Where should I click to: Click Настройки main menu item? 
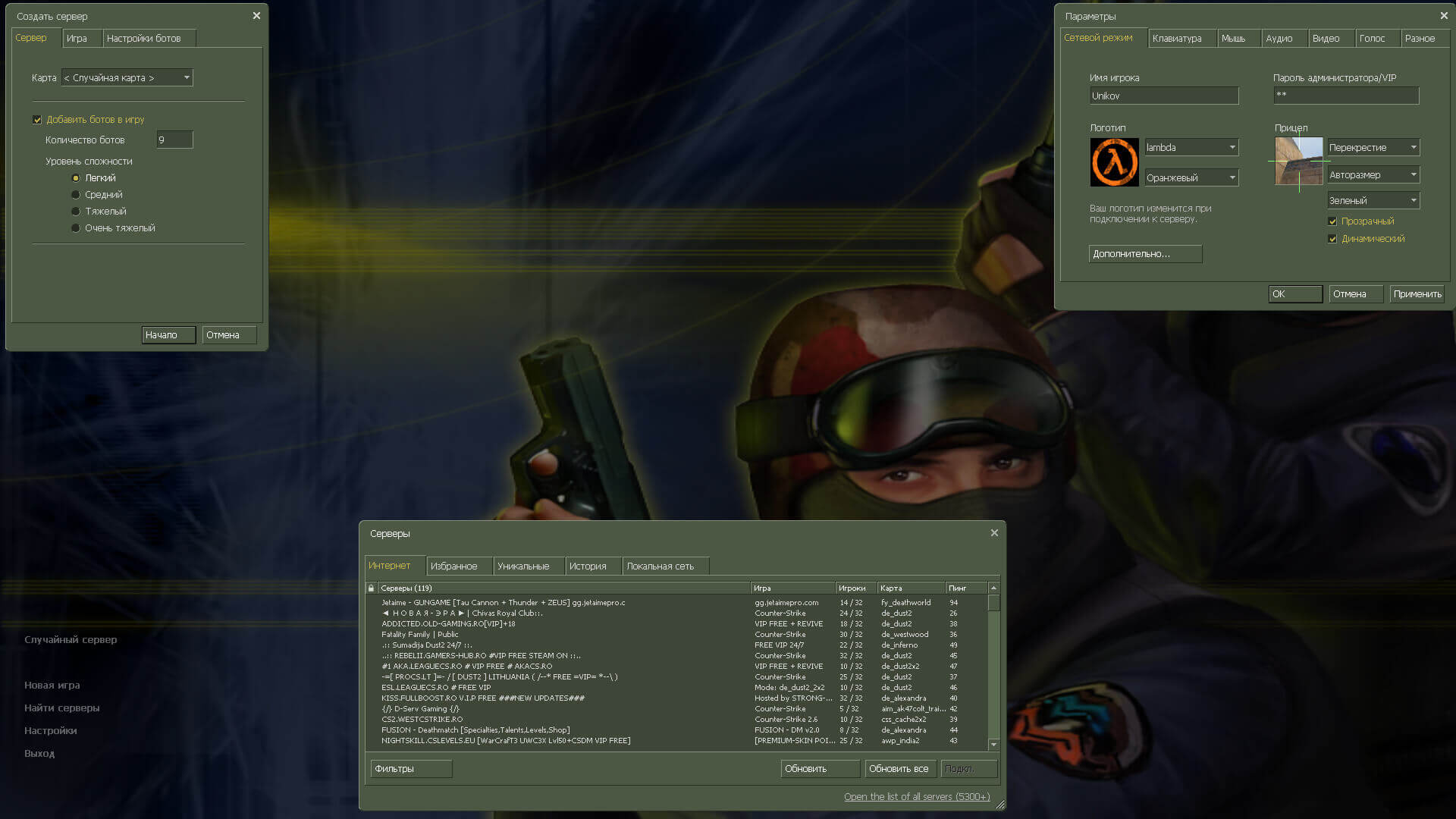pos(50,731)
